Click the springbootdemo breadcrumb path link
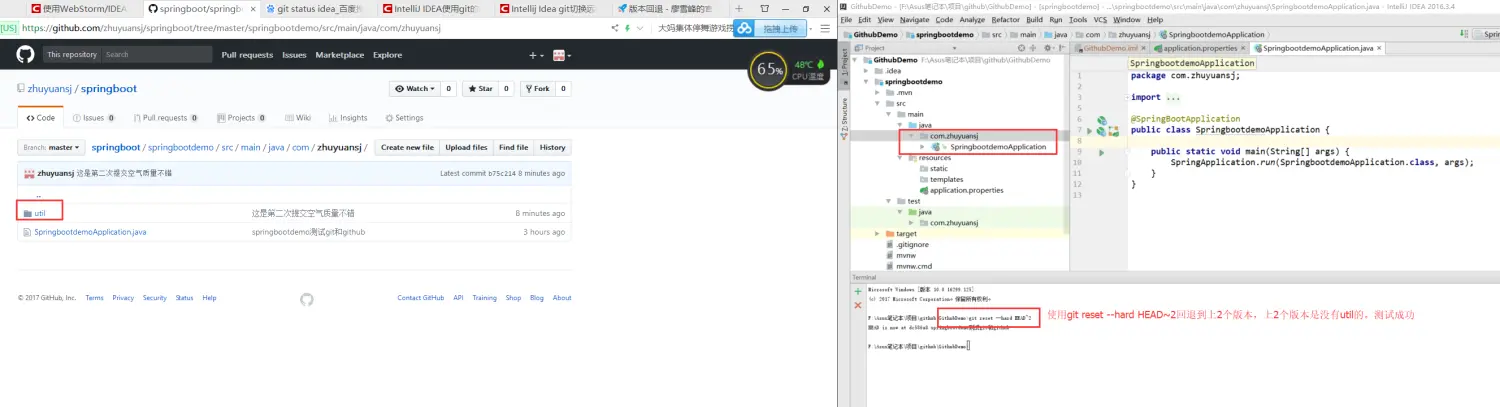This screenshot has width=1500, height=407. [181, 147]
